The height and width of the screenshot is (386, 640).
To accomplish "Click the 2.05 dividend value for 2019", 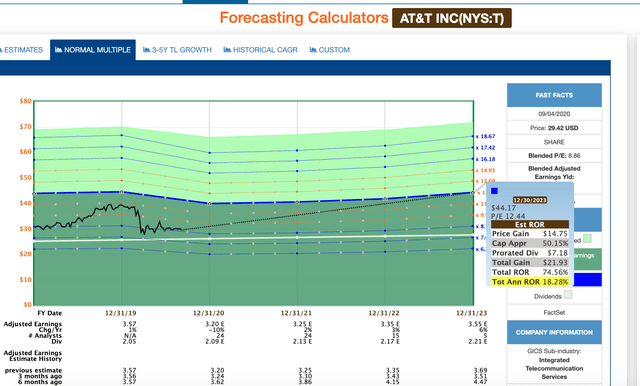I will pos(129,341).
